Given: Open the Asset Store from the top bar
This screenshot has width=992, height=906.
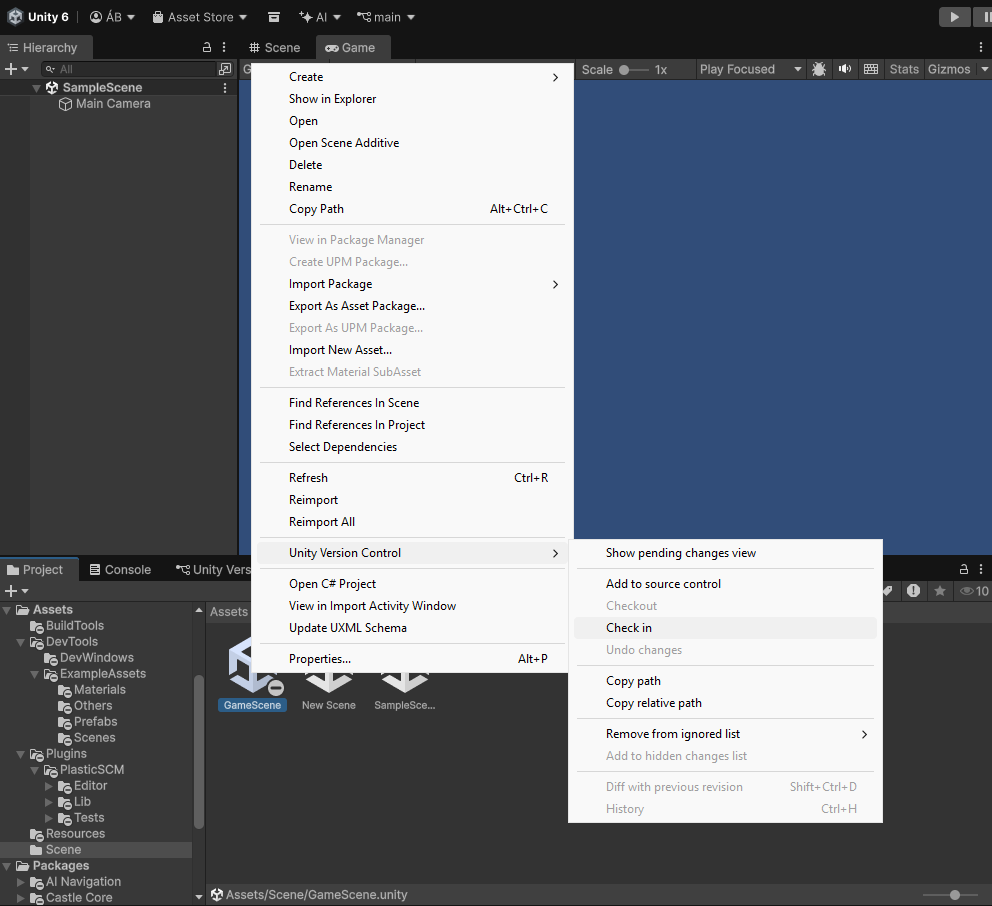Looking at the screenshot, I should point(199,16).
